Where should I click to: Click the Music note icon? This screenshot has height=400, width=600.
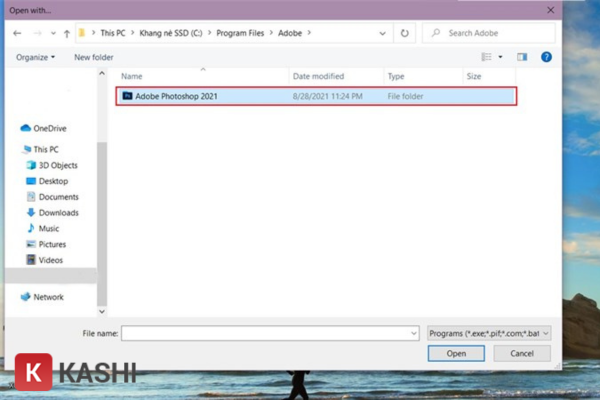(x=31, y=228)
